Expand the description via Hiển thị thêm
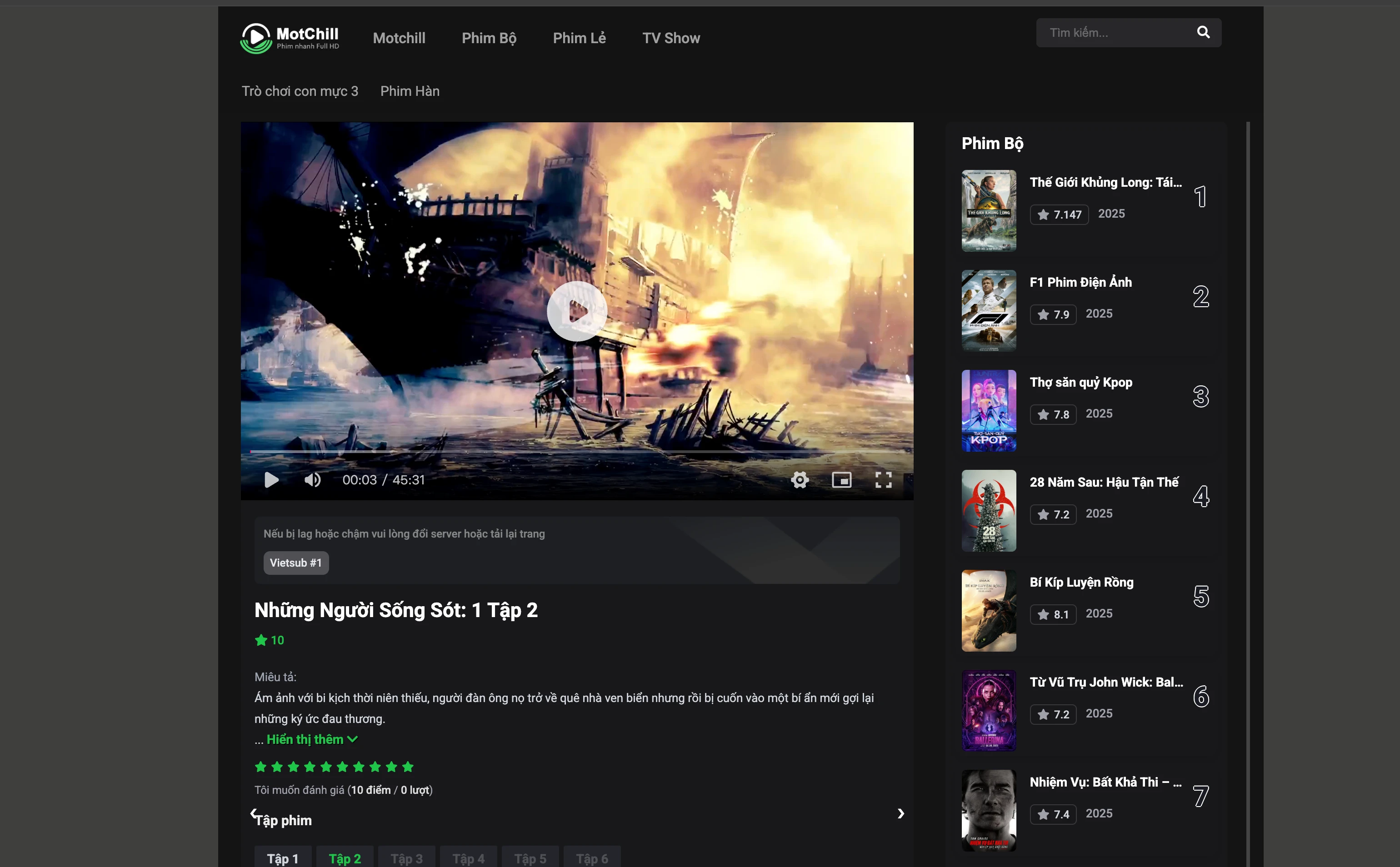The image size is (1400, 867). point(307,739)
